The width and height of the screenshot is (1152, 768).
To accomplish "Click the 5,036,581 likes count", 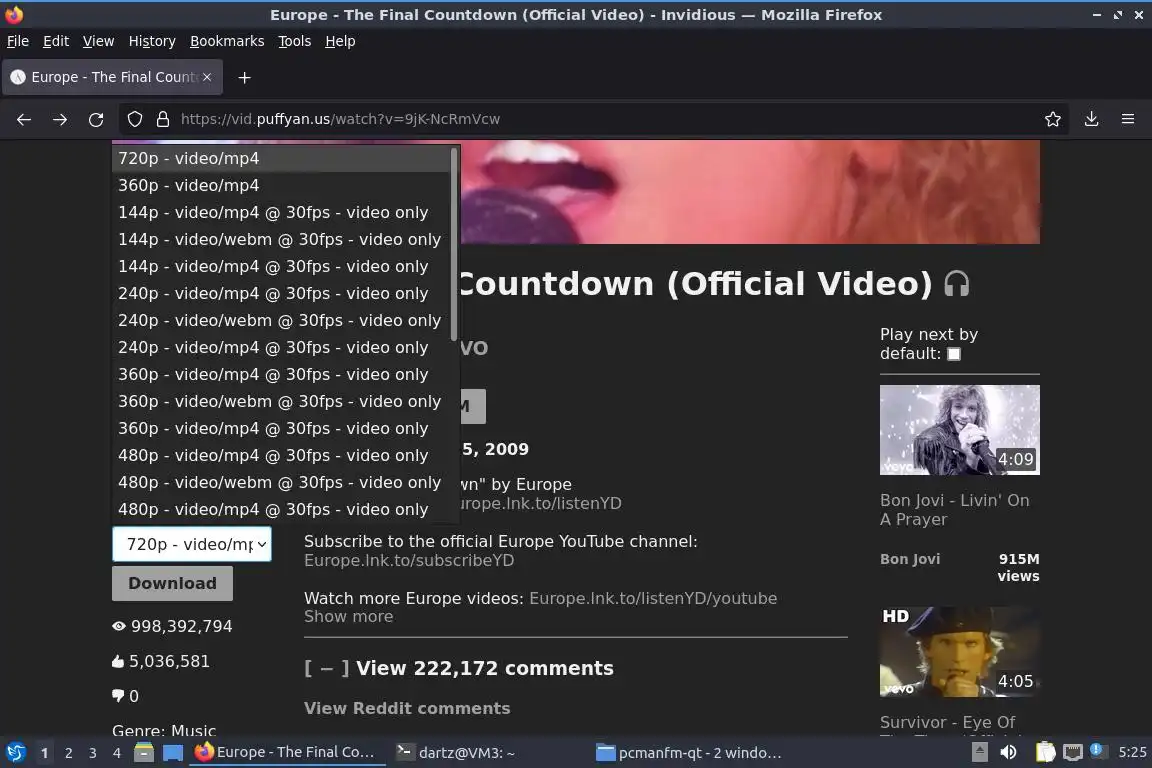I will pos(169,661).
